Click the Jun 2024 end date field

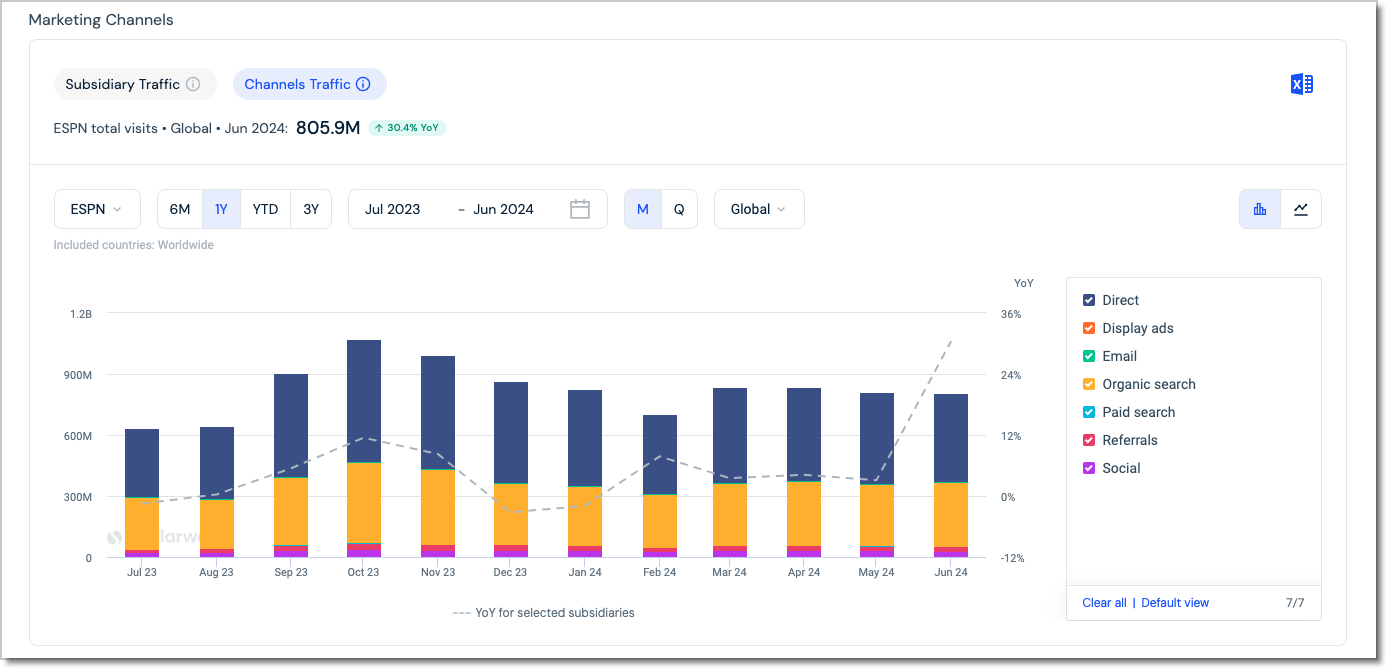(x=503, y=209)
